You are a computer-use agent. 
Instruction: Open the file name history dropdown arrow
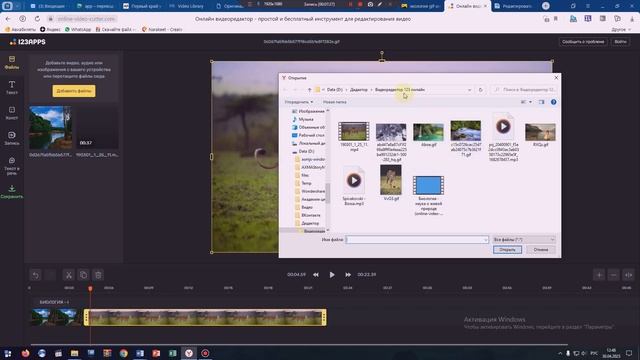click(x=485, y=240)
